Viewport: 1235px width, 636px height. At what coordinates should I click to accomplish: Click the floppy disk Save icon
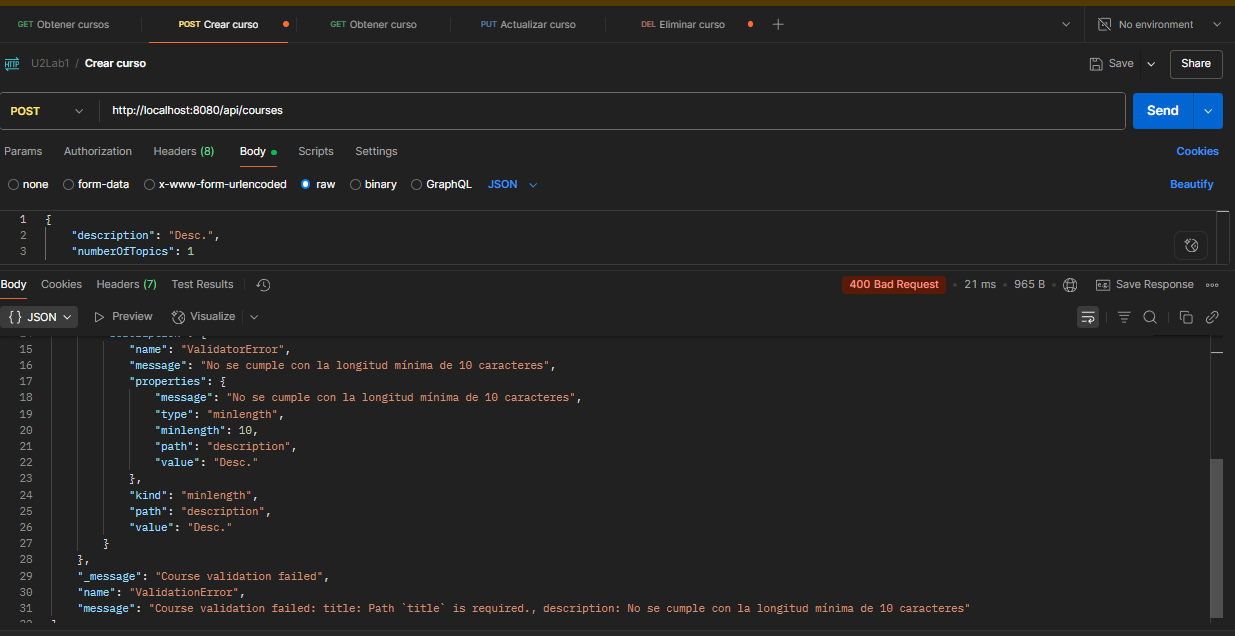tap(1096, 63)
